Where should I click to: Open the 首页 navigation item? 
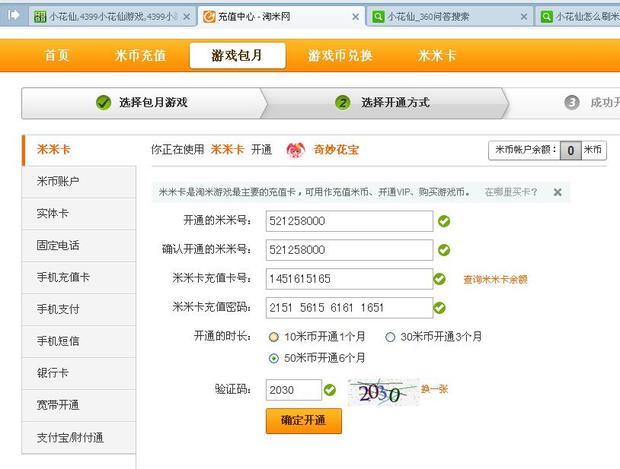tap(57, 55)
